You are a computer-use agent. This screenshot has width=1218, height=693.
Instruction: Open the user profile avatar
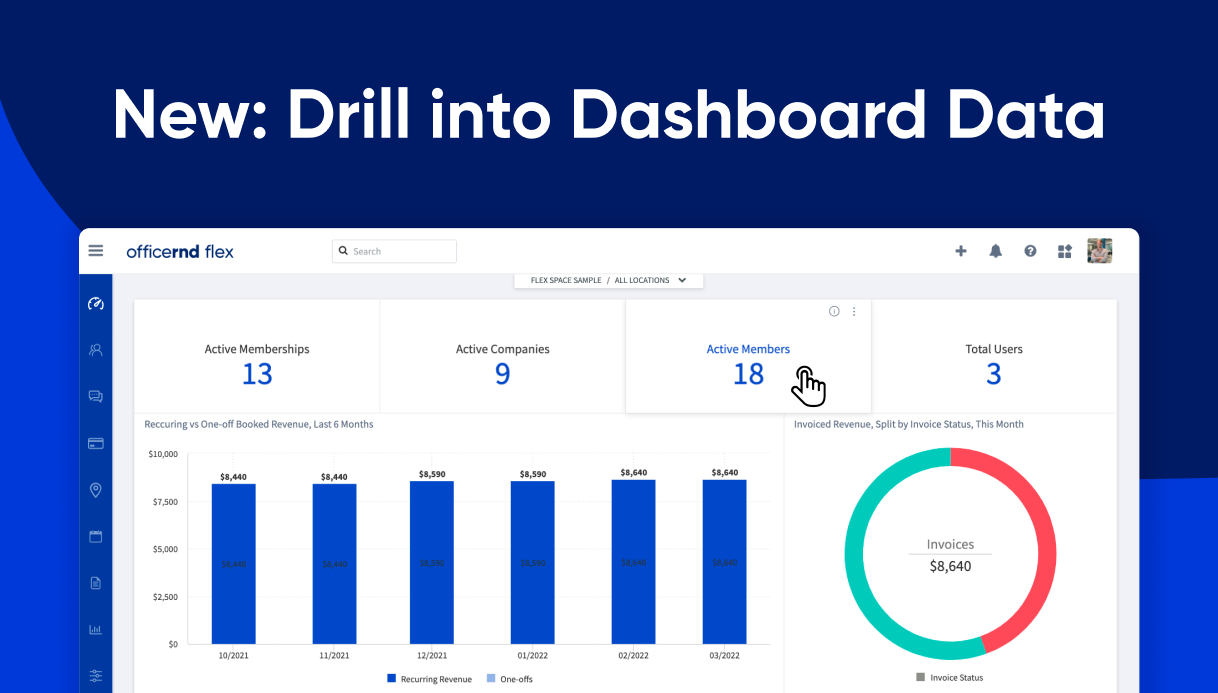[1100, 251]
